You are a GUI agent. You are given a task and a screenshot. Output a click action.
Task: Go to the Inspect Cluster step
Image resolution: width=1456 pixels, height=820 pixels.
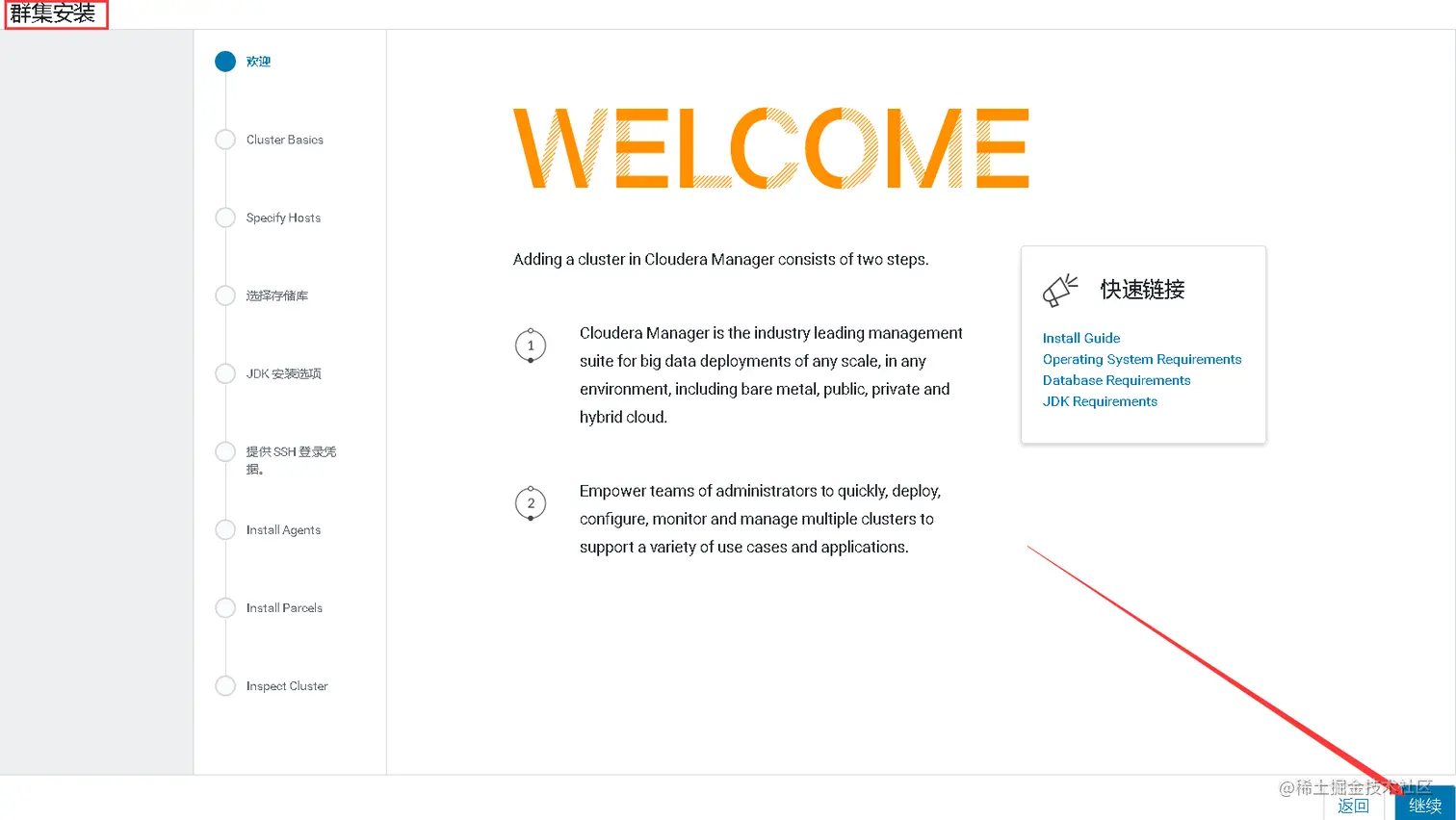(x=287, y=685)
